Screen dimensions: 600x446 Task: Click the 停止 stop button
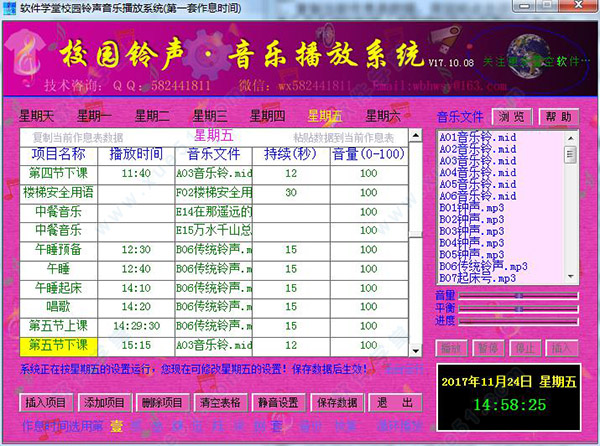click(x=525, y=348)
